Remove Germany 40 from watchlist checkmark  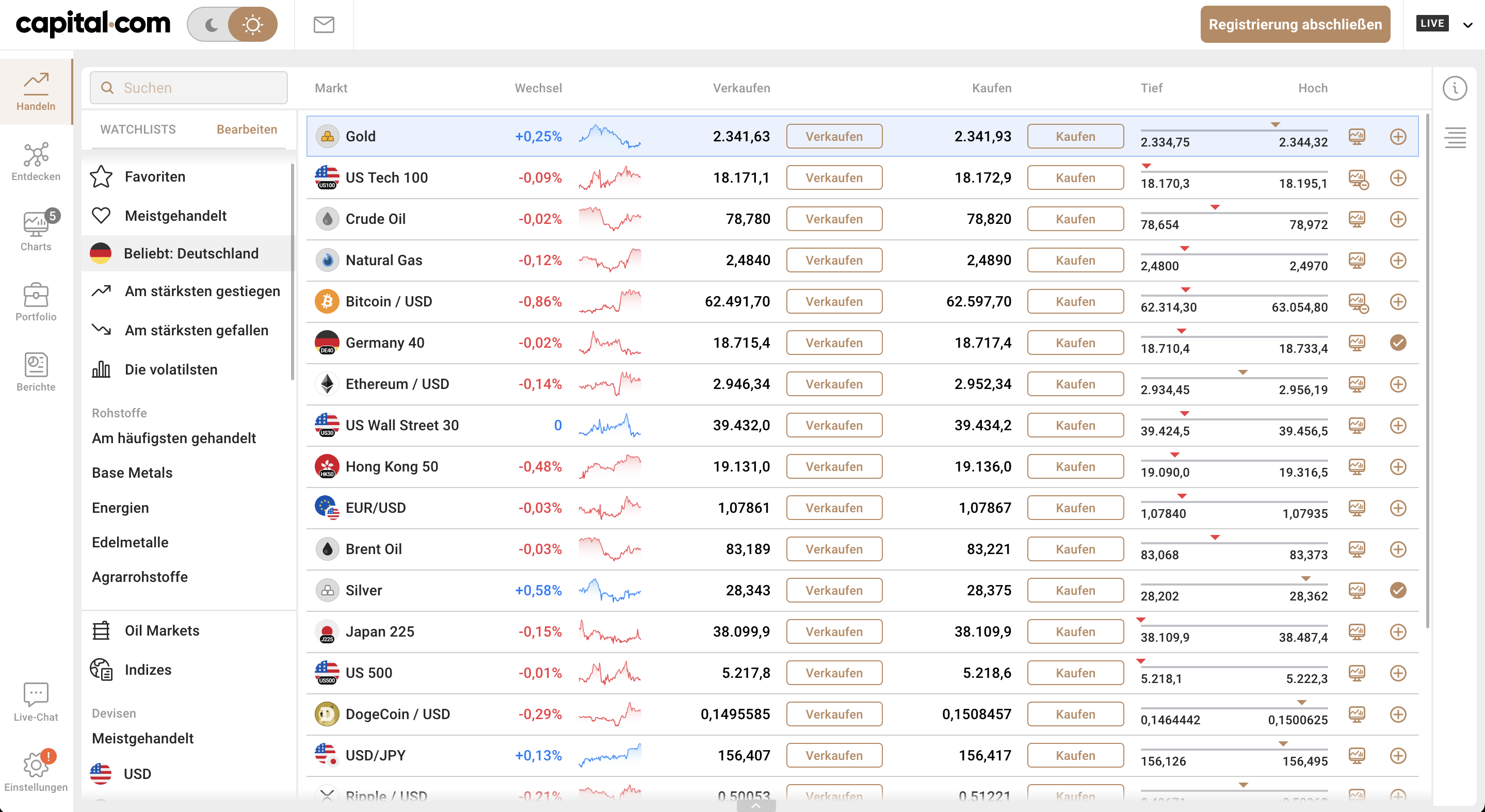pos(1398,343)
